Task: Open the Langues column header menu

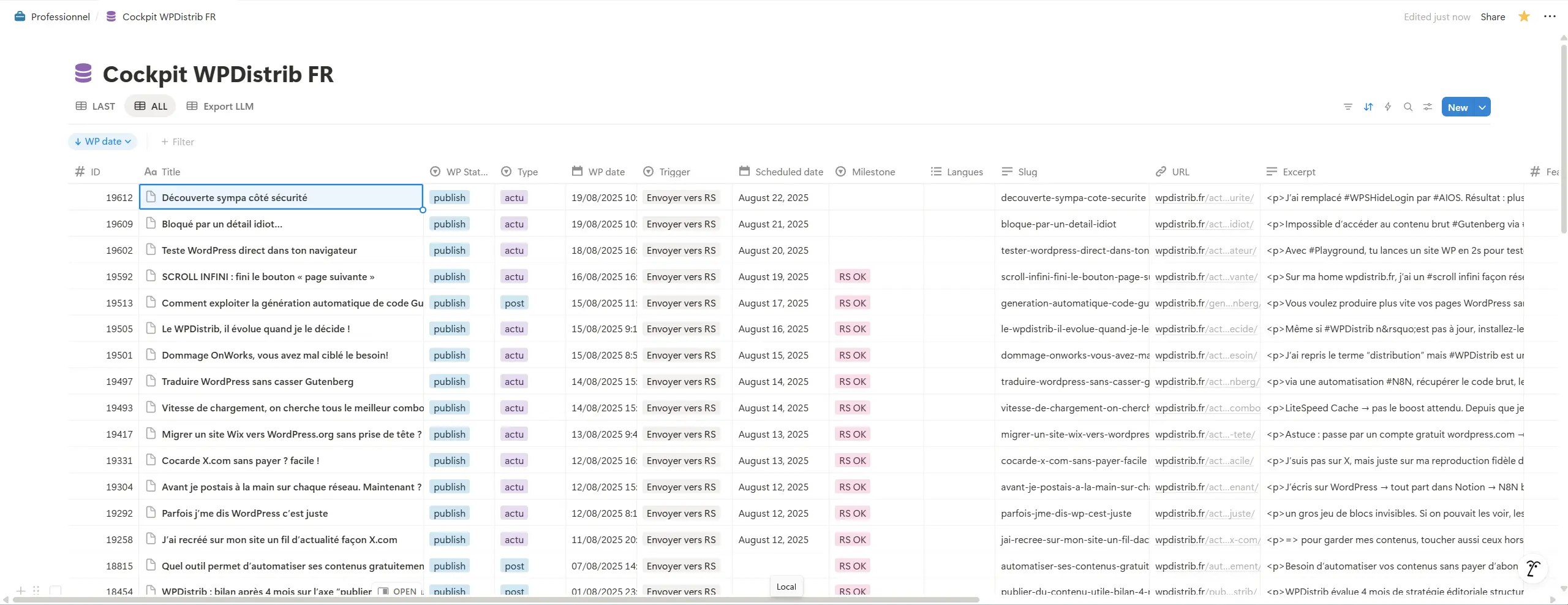Action: point(959,172)
